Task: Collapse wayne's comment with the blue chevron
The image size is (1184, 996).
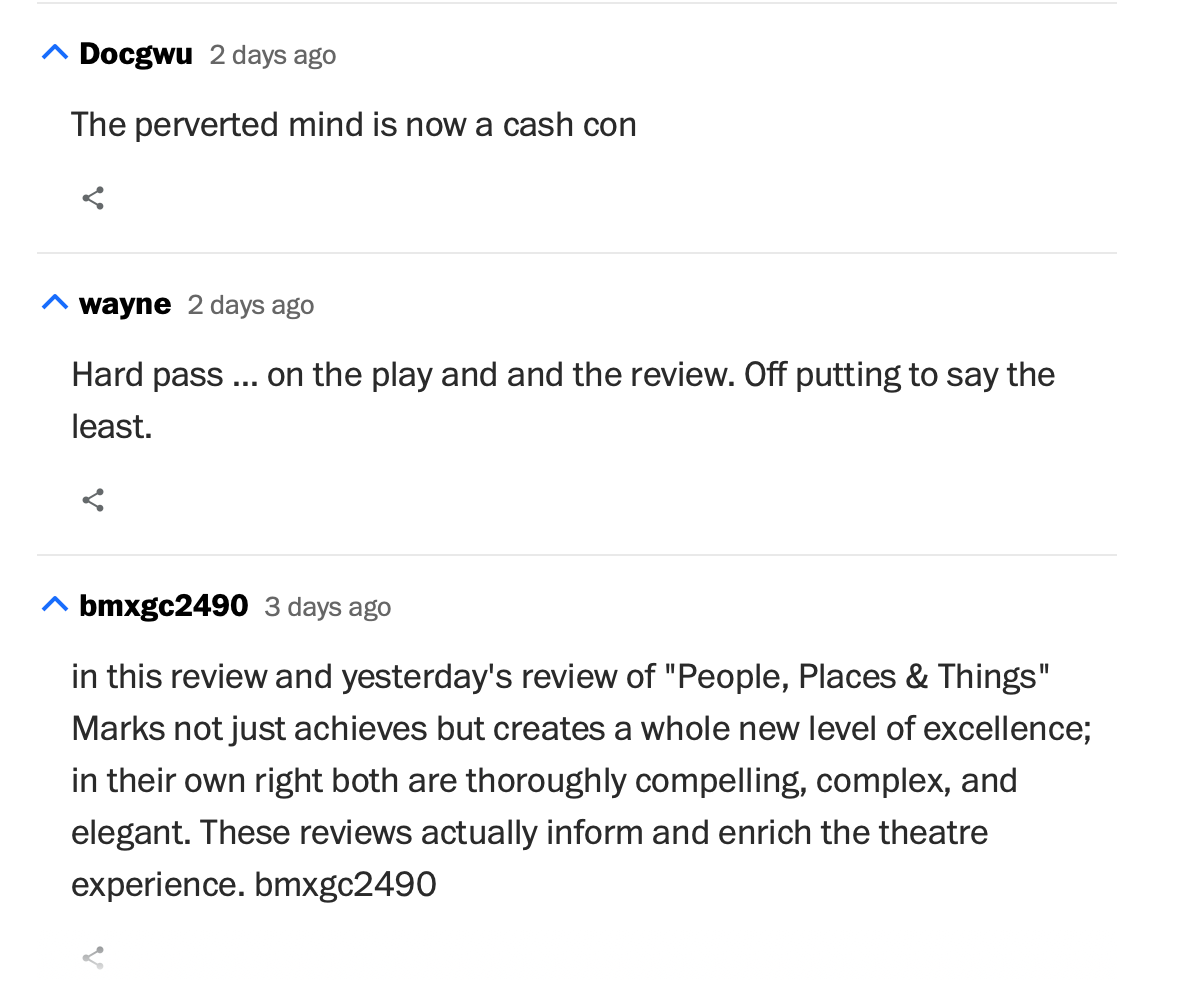Action: [55, 302]
